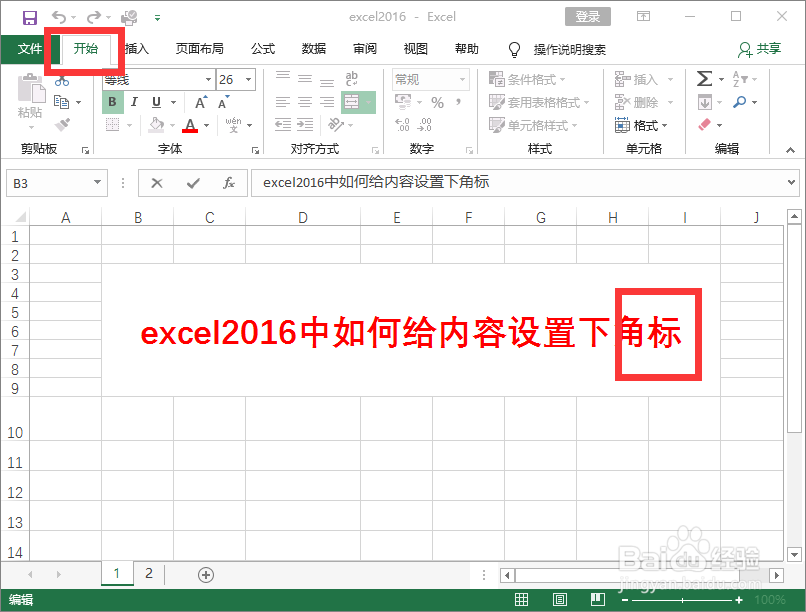Viewport: 806px width, 612px height.
Task: Toggle center alignment
Action: coord(305,102)
